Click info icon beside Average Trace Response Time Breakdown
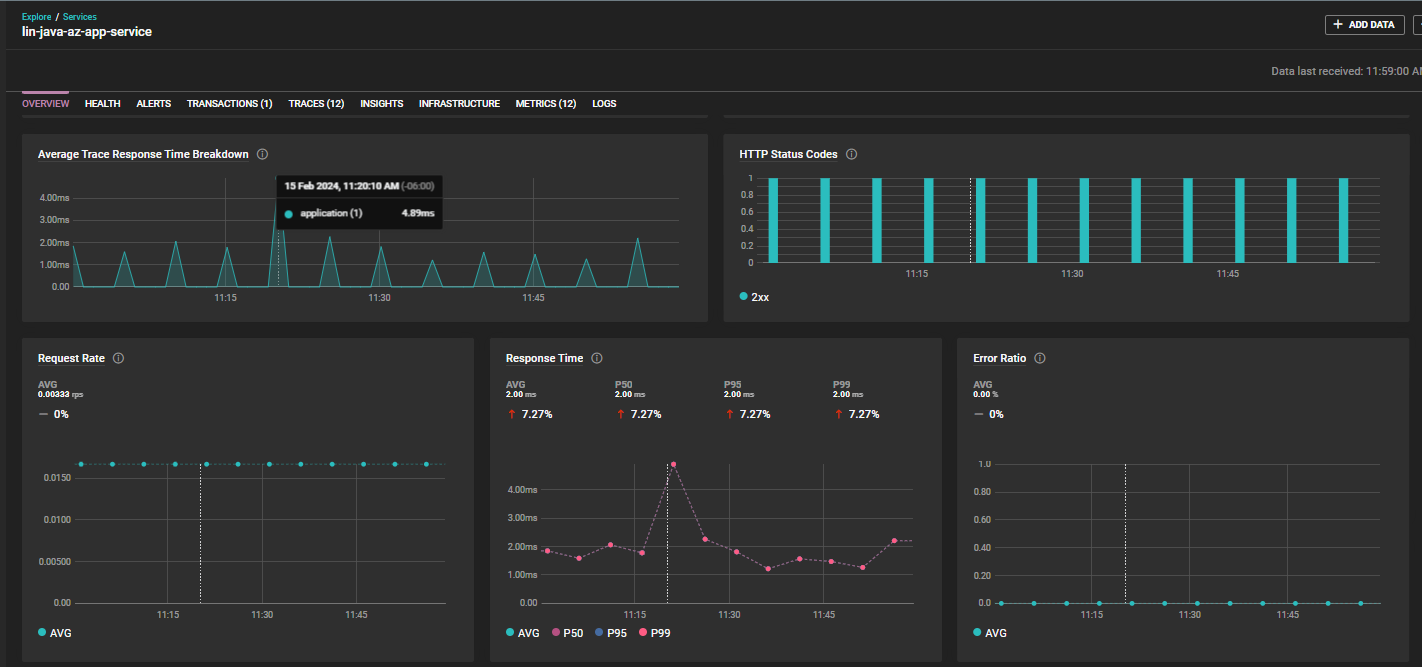Viewport: 1422px width, 667px height. pos(262,154)
